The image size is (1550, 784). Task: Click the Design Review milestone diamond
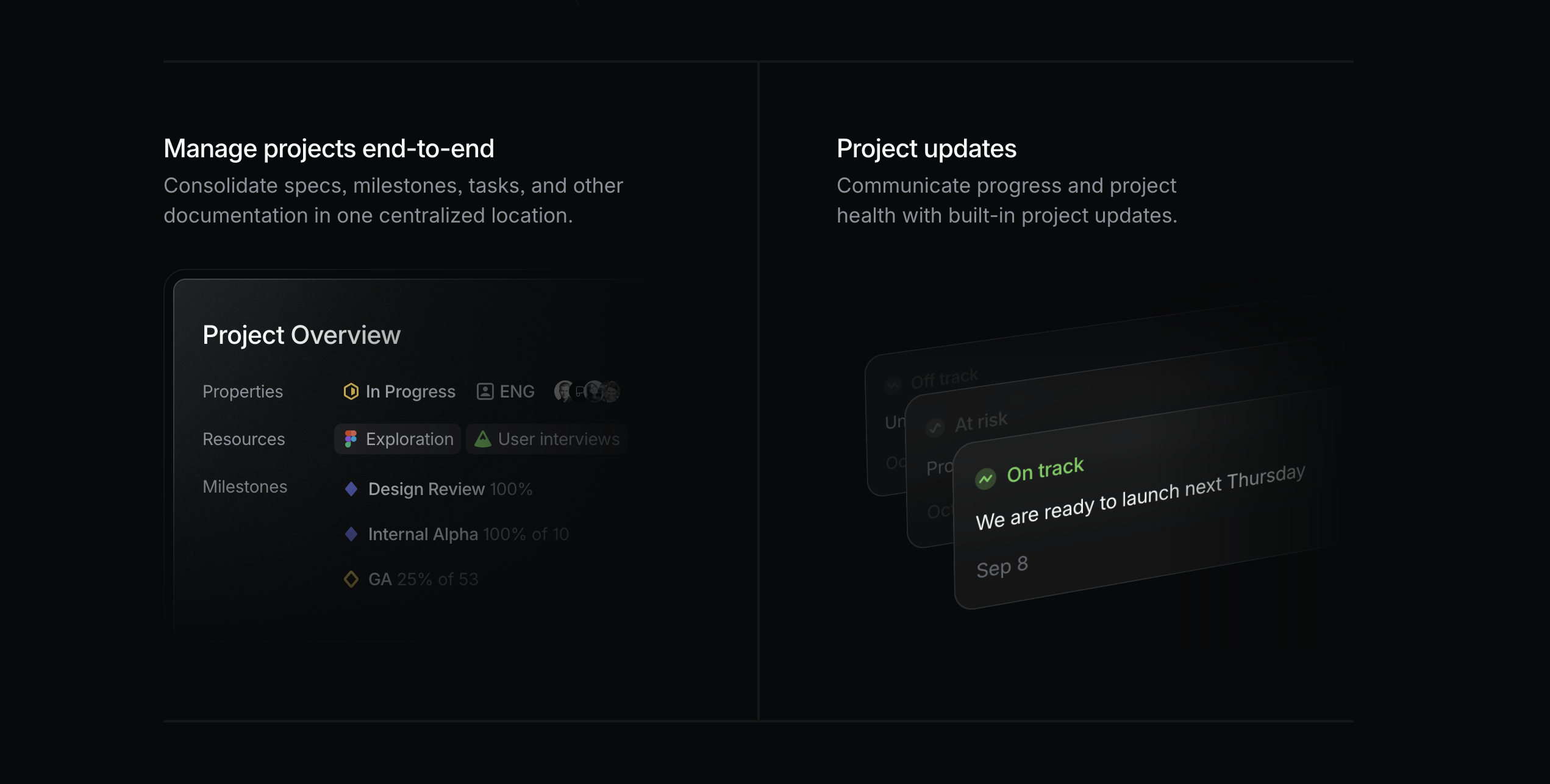pos(351,489)
